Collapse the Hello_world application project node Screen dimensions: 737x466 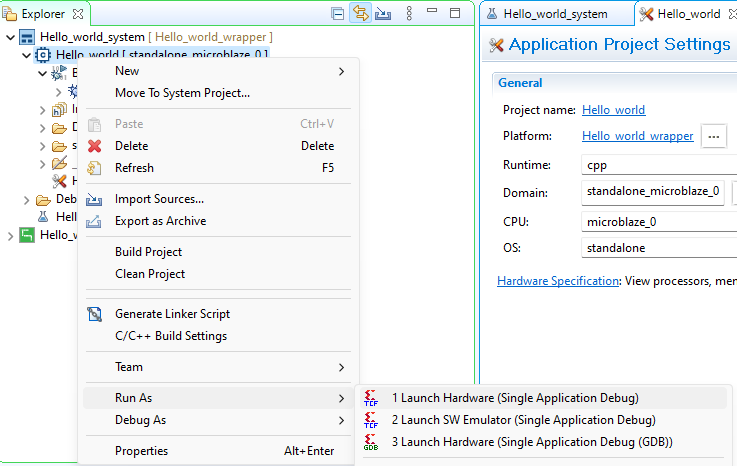pos(27,55)
